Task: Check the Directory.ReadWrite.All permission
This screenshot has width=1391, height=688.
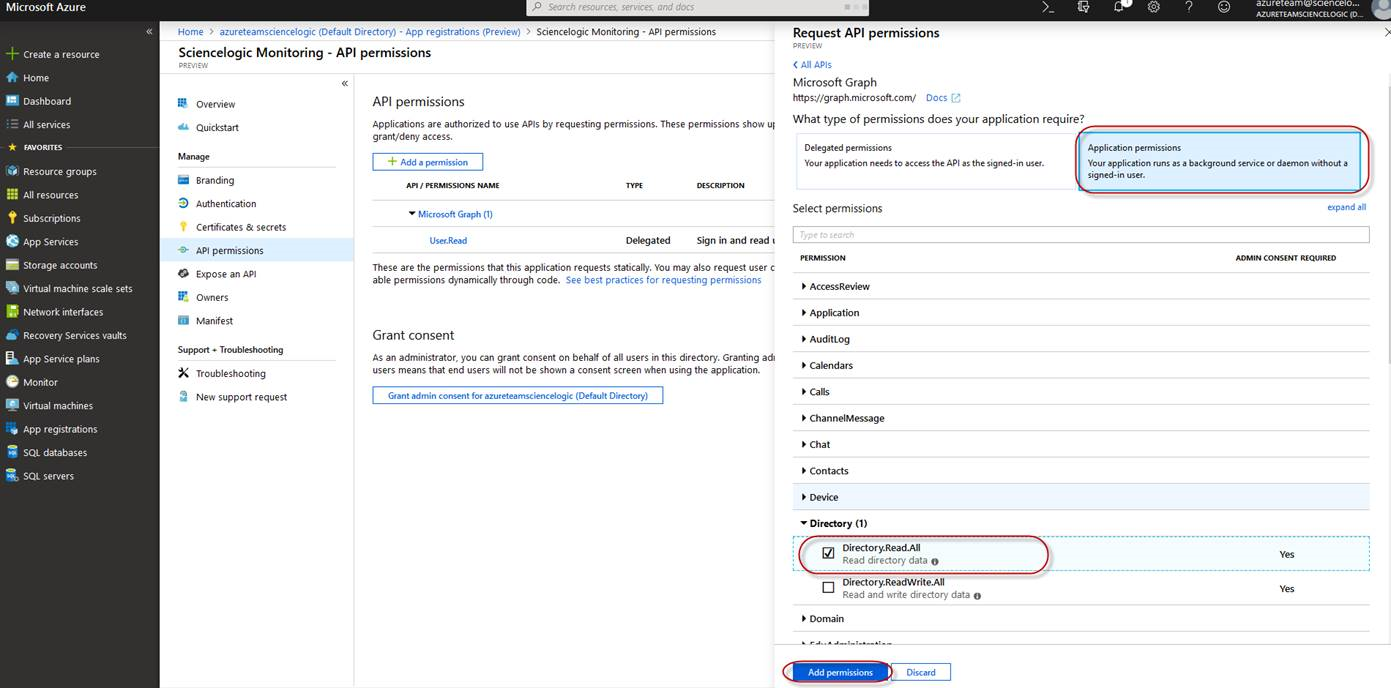Action: 828,588
